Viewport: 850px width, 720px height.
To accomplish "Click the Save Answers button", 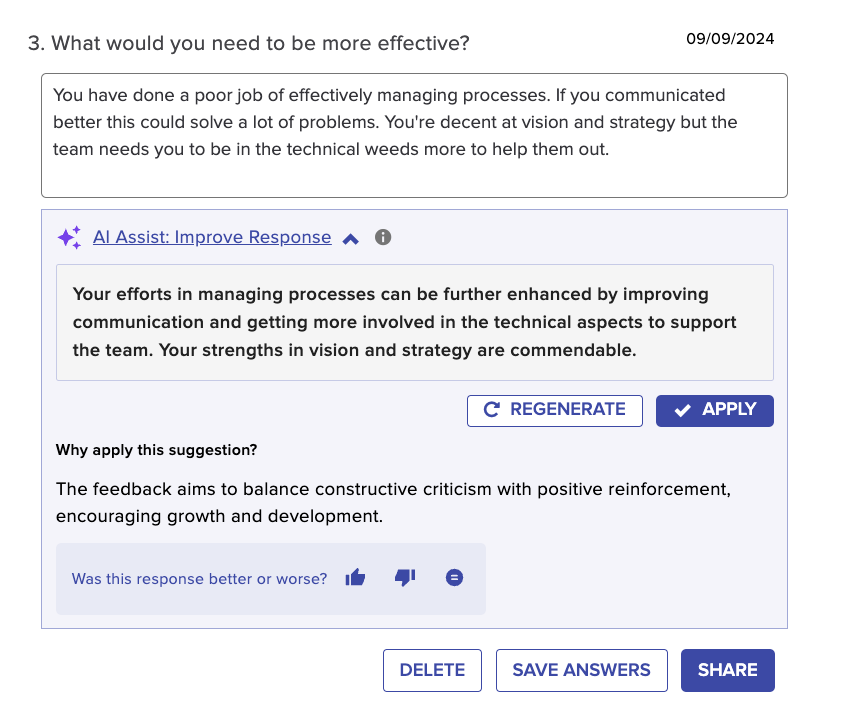I will click(582, 671).
